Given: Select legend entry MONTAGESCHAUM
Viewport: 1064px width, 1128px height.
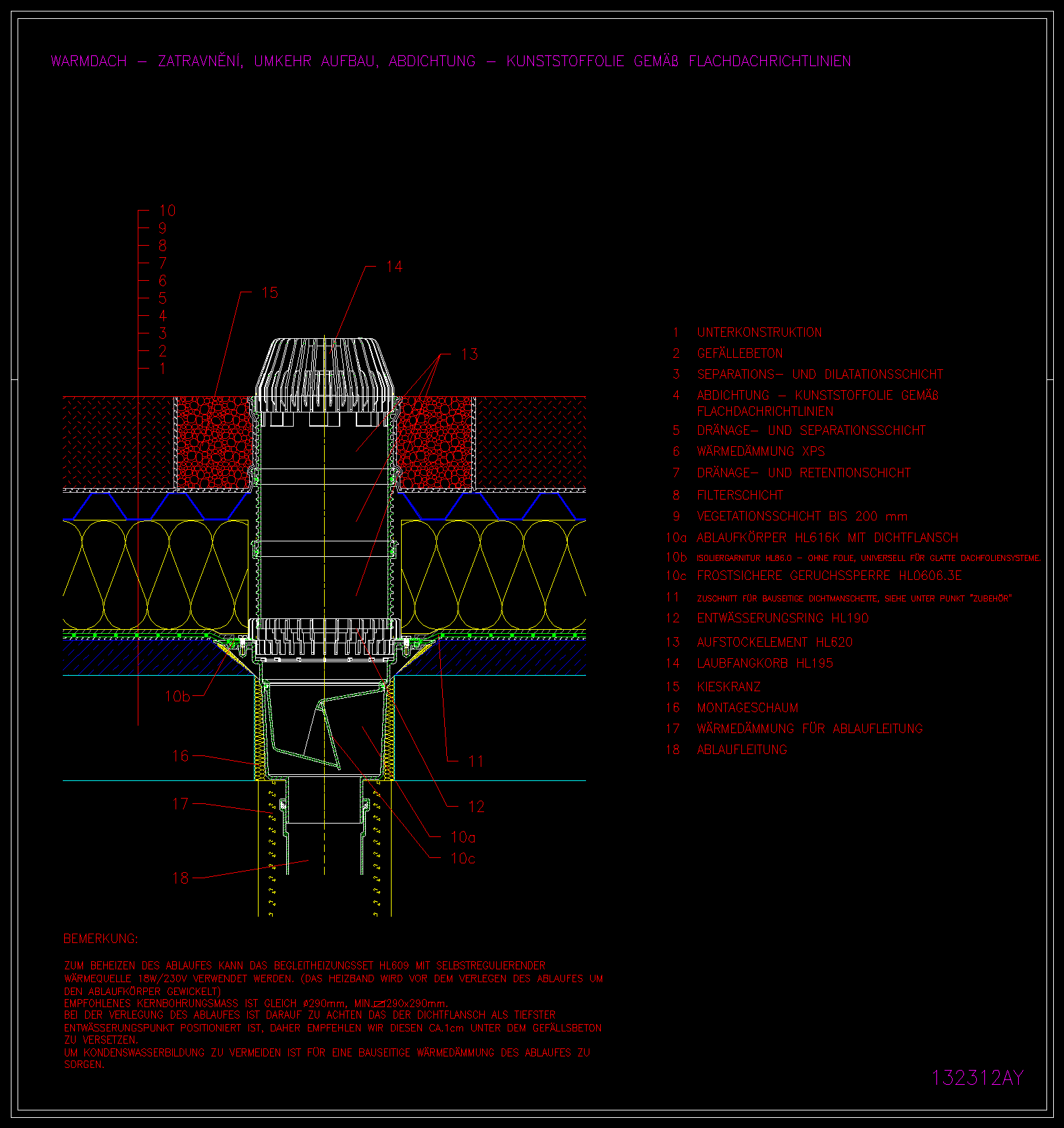Looking at the screenshot, I should pyautogui.click(x=747, y=707).
